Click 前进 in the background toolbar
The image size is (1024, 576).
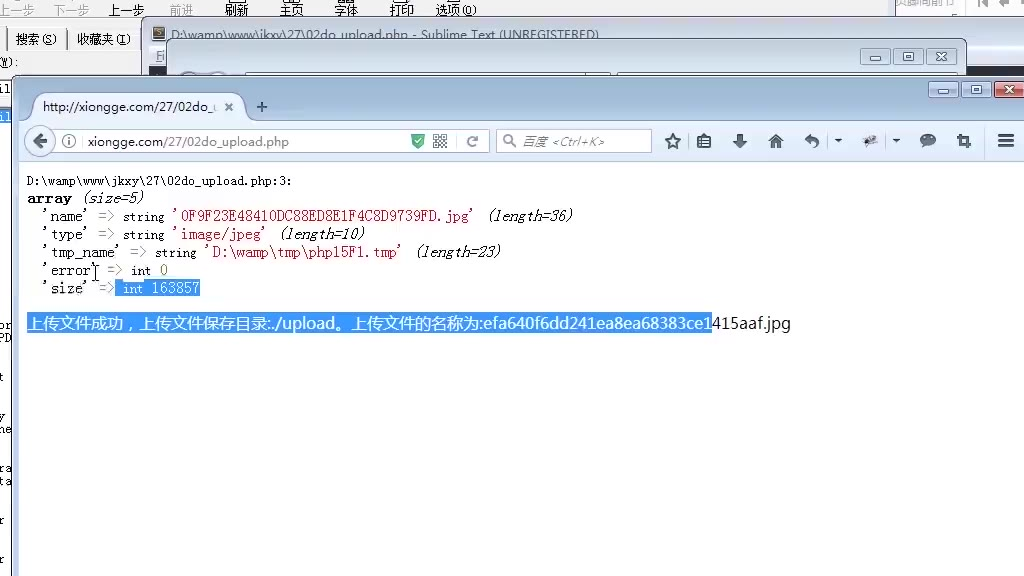[x=181, y=10]
